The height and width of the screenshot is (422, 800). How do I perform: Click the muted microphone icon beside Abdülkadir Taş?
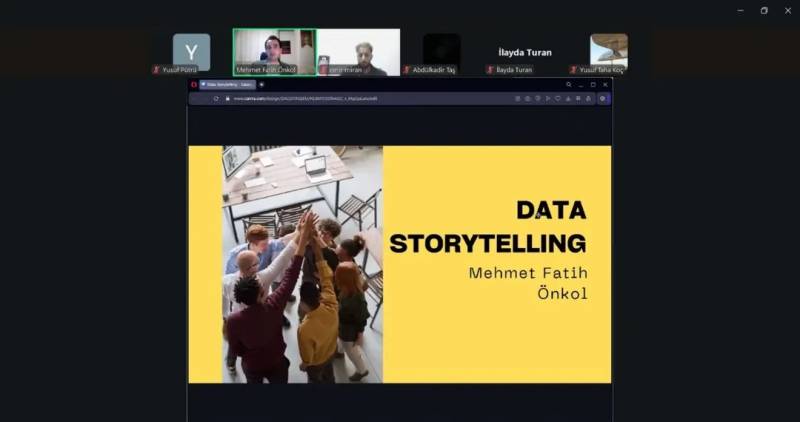407,70
